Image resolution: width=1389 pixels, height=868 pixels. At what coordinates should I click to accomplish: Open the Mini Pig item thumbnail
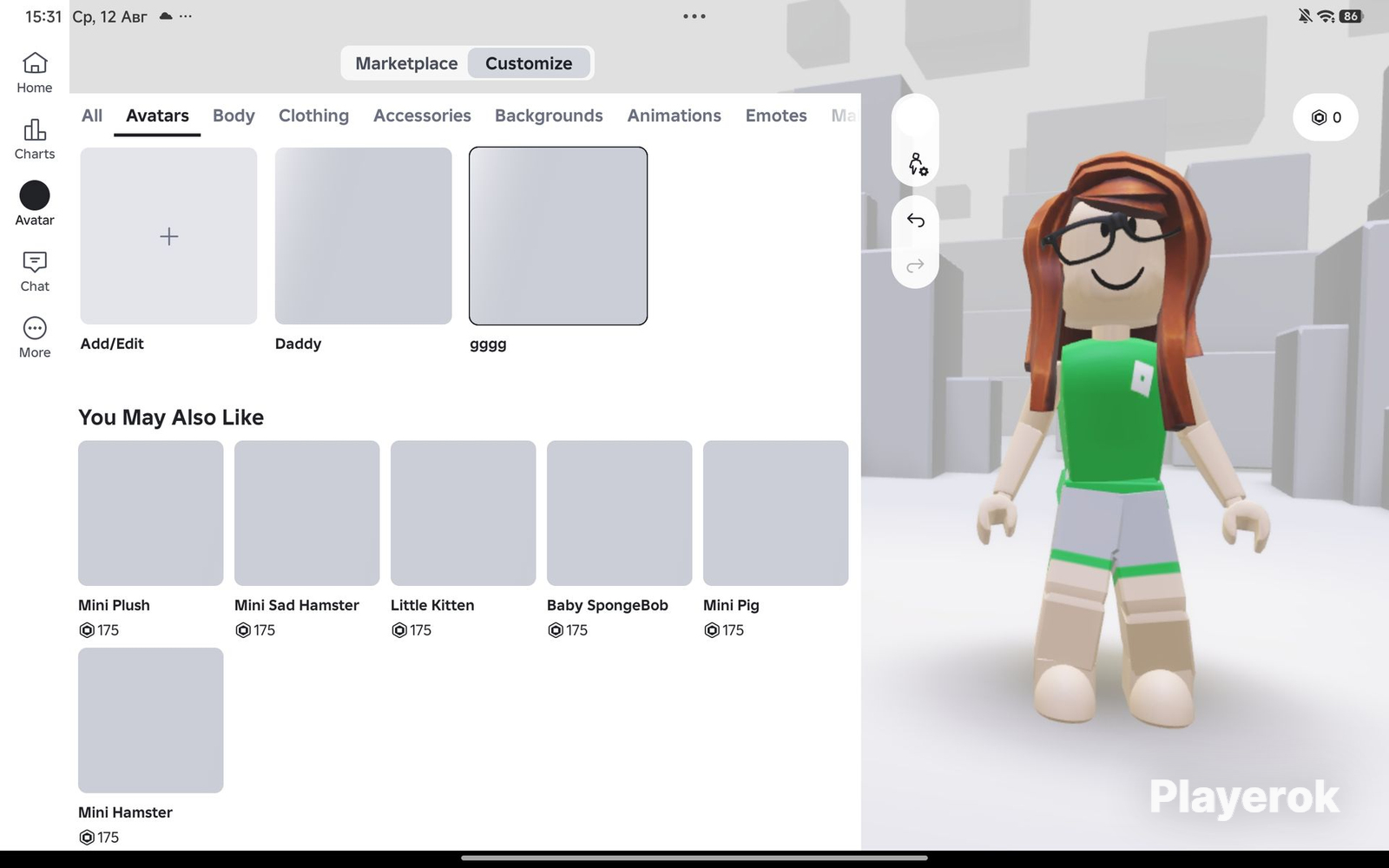click(x=776, y=513)
